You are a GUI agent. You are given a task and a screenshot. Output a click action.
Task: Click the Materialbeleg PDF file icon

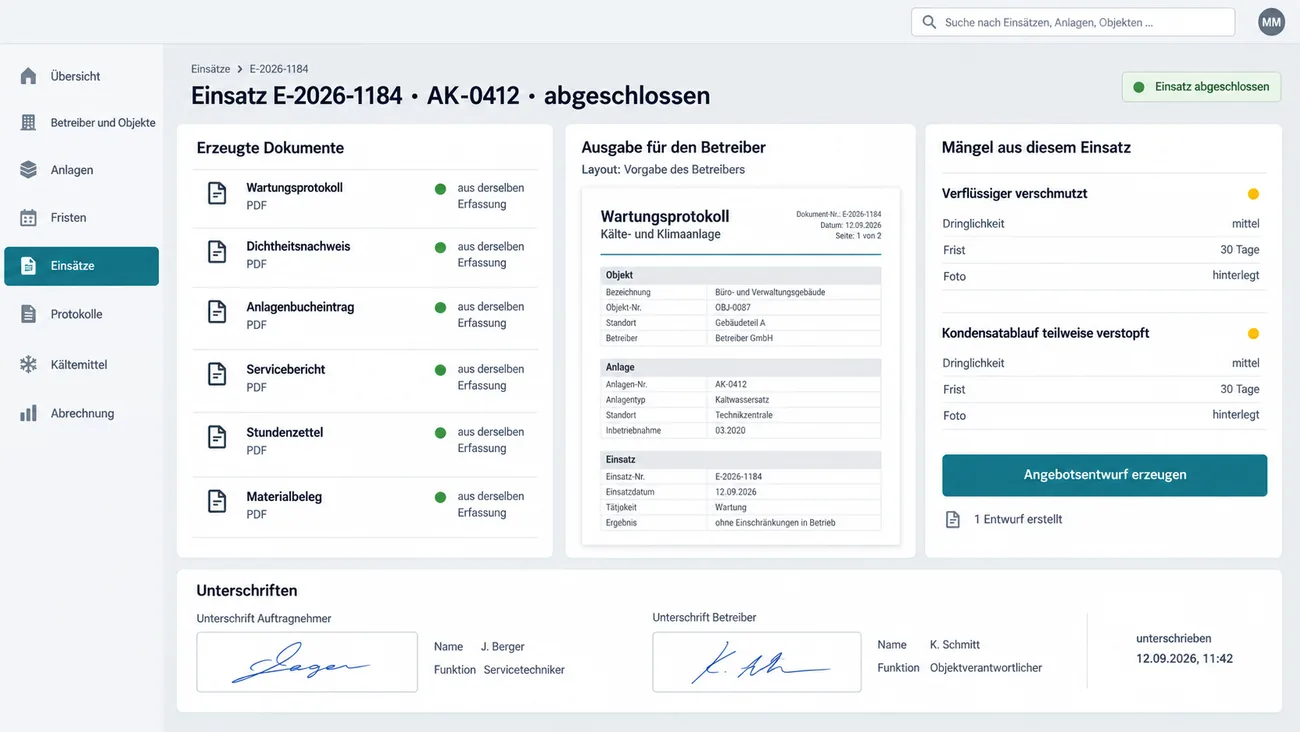coord(217,502)
